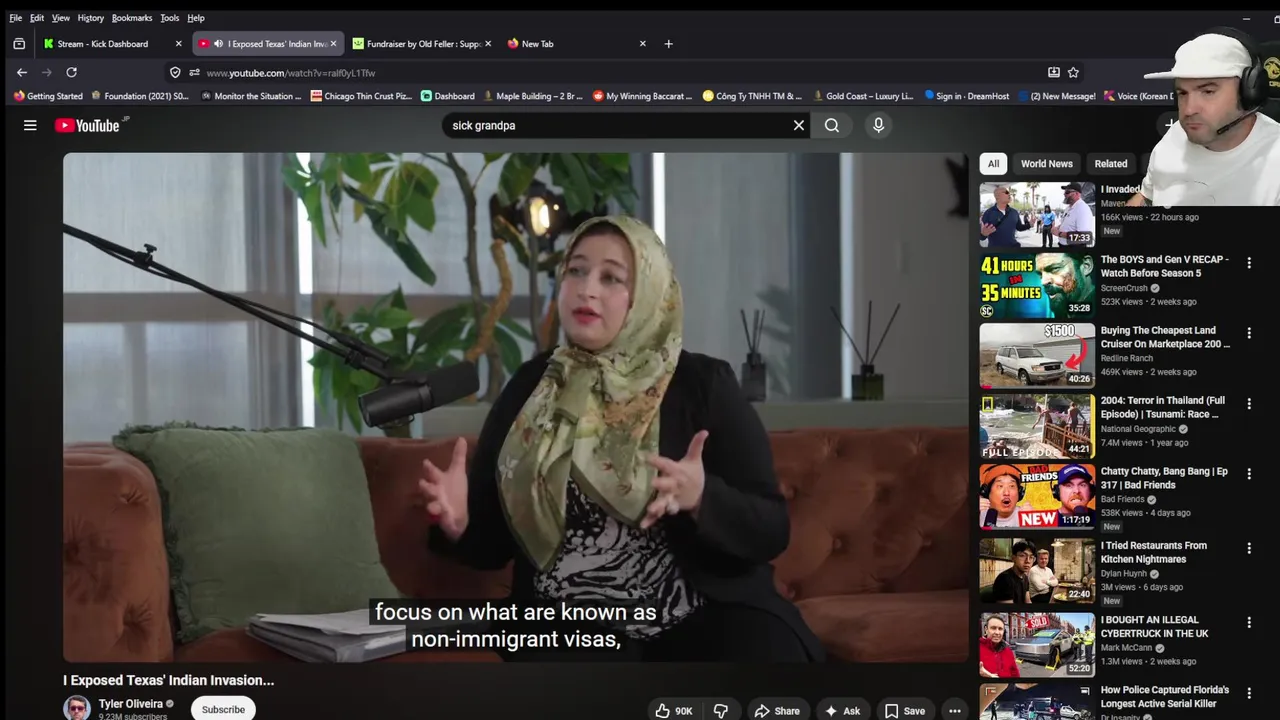
Task: Open a new browser tab with plus
Action: point(668,43)
